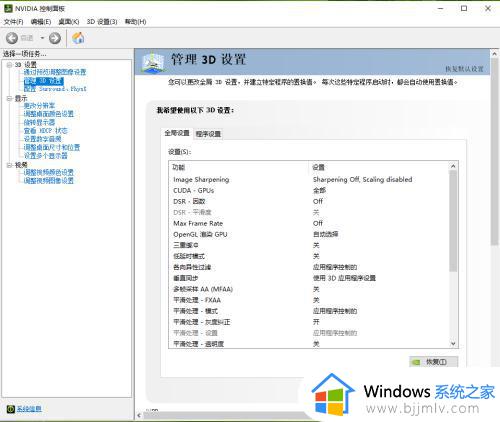Select 调整视频图像设置 in the tree
500x422 pixels.
(x=49, y=181)
